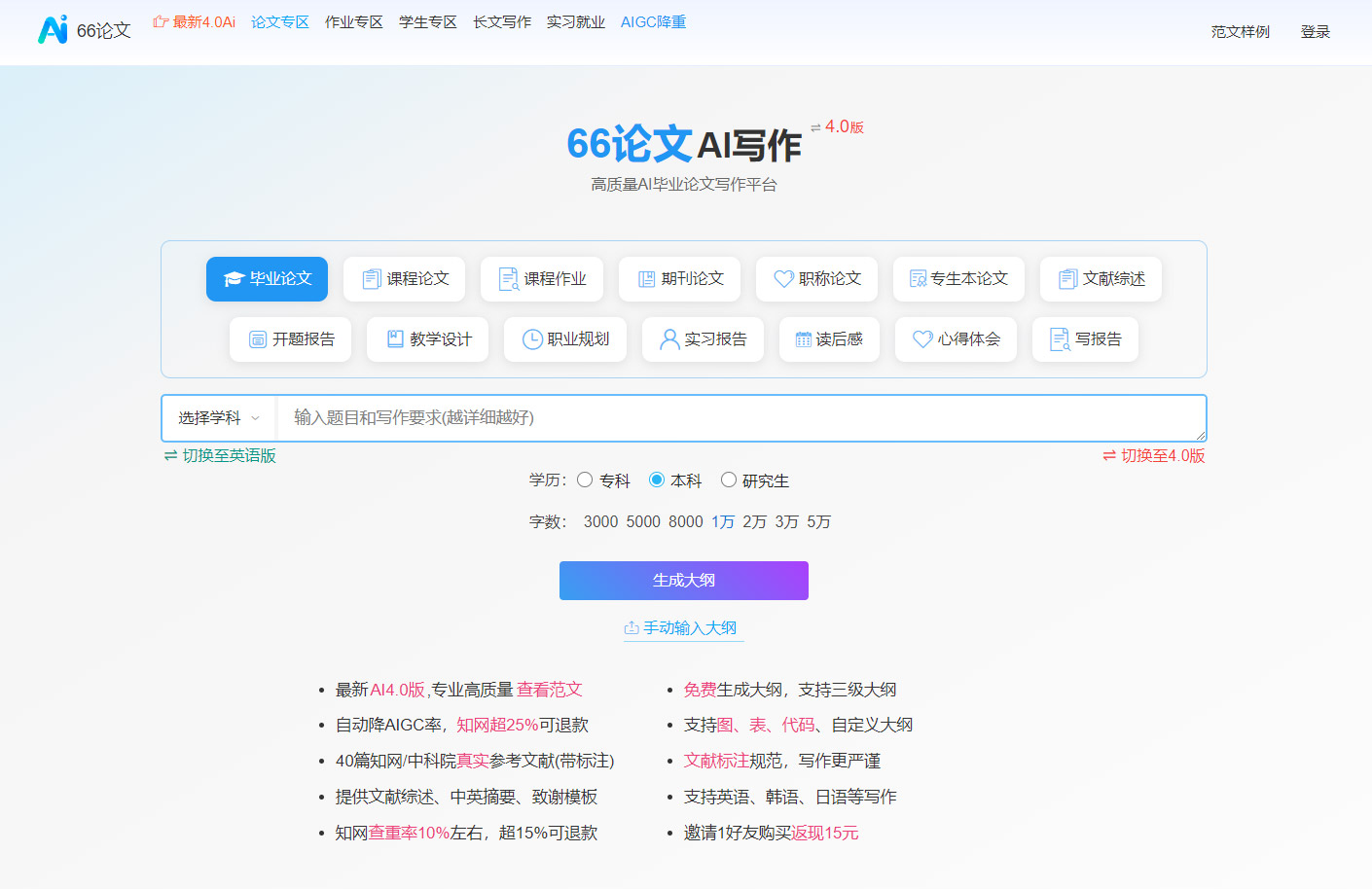The image size is (1372, 889).
Task: Click the 66论文 text beside the logo
Action: (x=104, y=30)
